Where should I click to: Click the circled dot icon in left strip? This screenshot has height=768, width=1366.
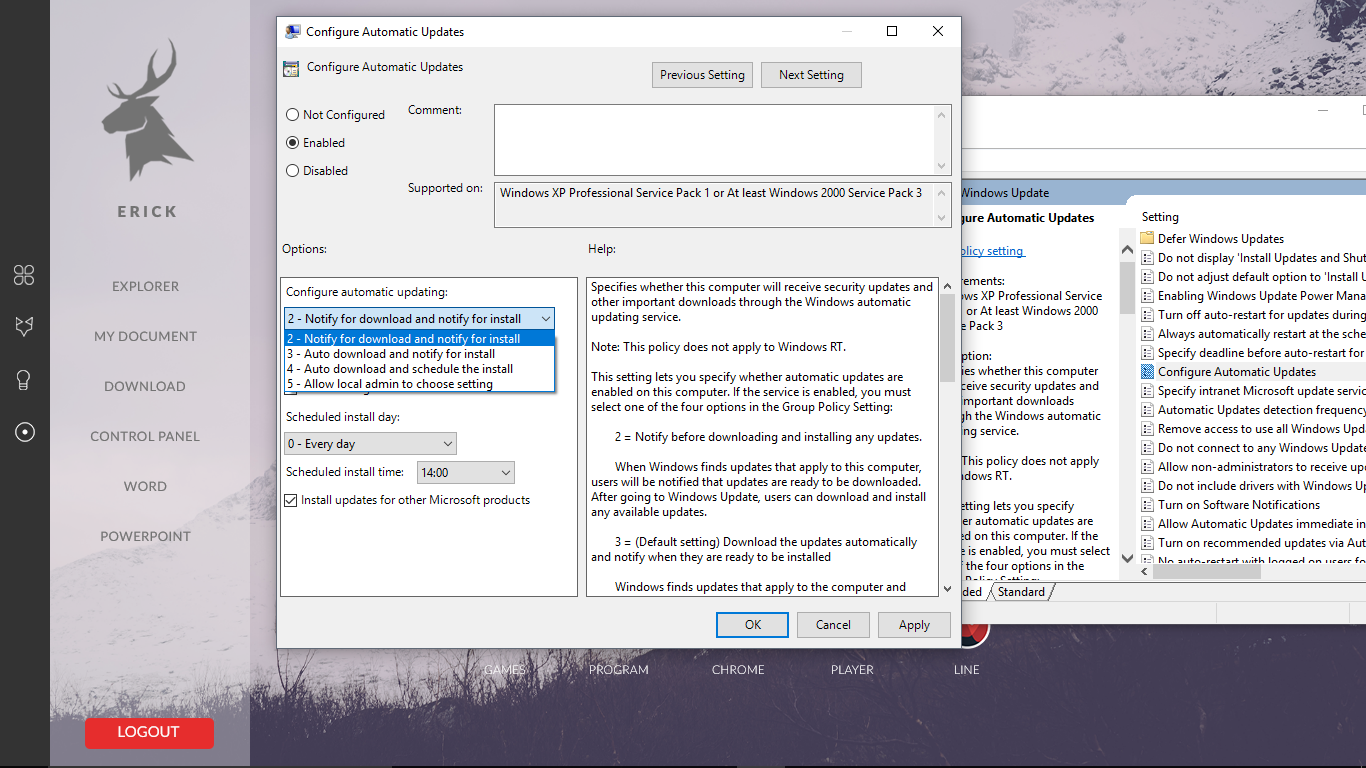pyautogui.click(x=24, y=432)
